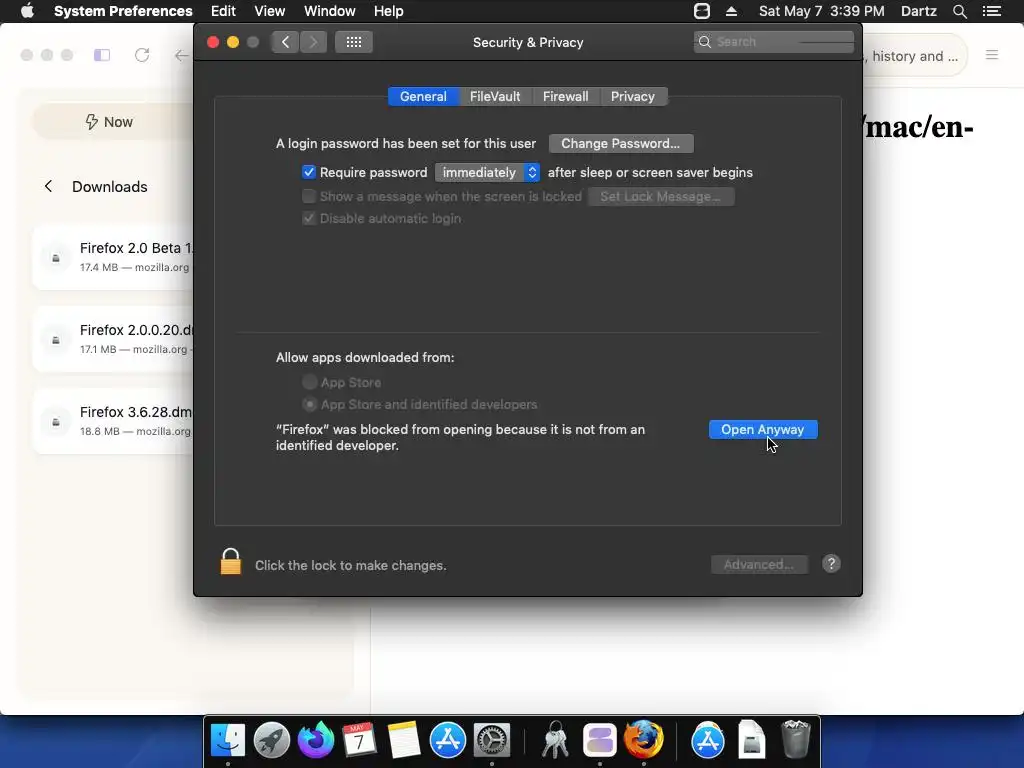Image resolution: width=1024 pixels, height=768 pixels.
Task: Open System Preferences gear in Dock
Action: point(491,740)
